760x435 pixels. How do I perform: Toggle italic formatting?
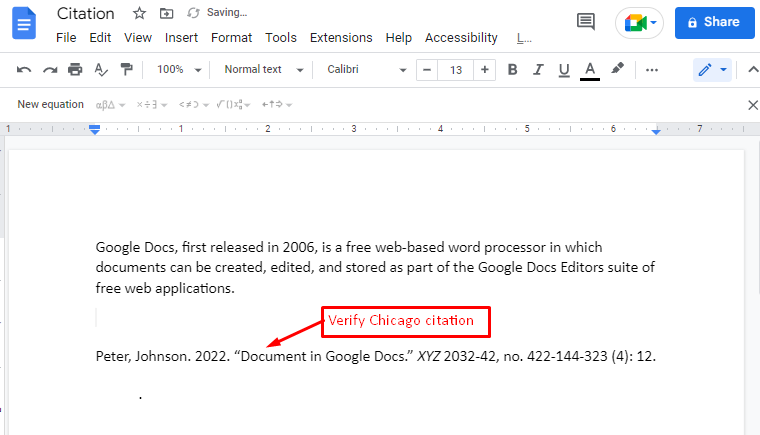tap(538, 70)
